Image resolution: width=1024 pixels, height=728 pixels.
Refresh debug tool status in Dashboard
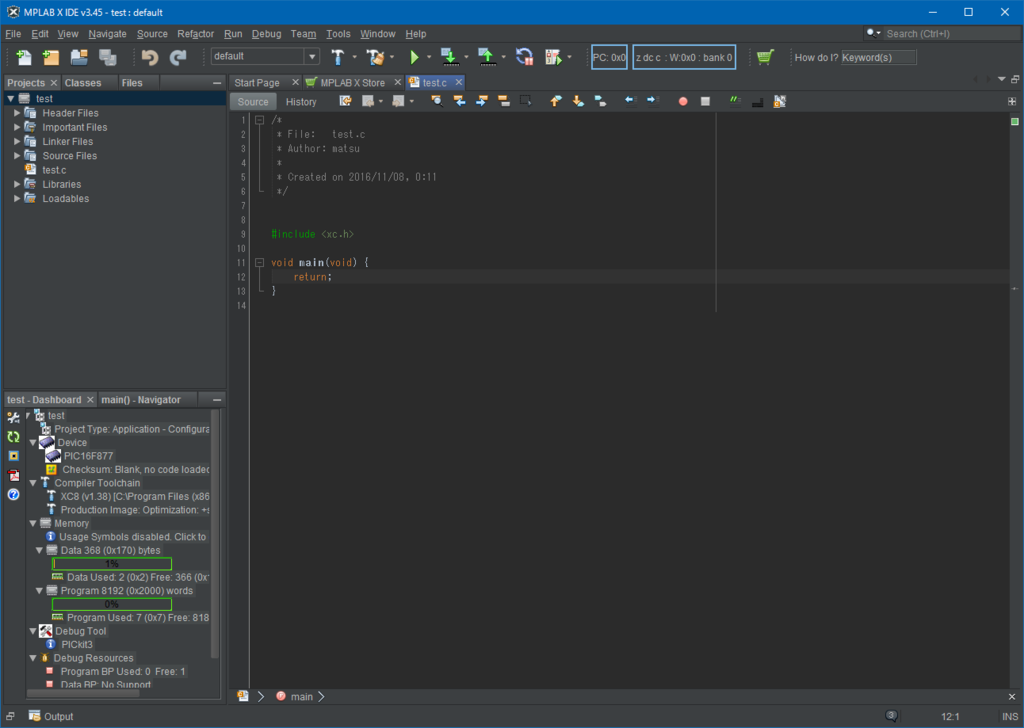[x=13, y=437]
